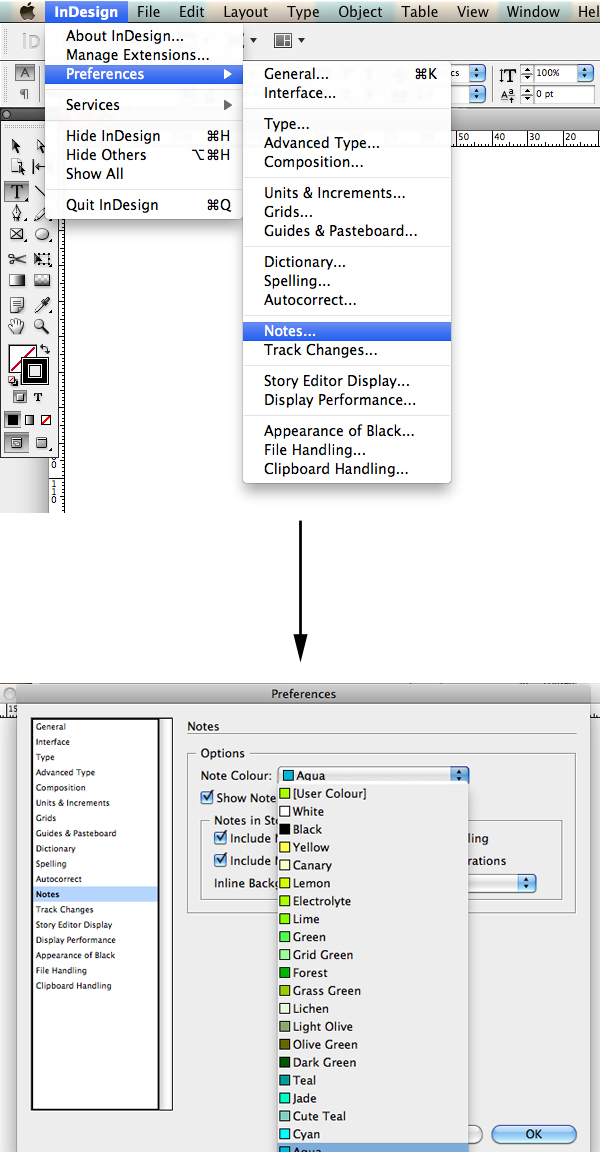
Task: Select the Ellipse tool
Action: point(41,234)
